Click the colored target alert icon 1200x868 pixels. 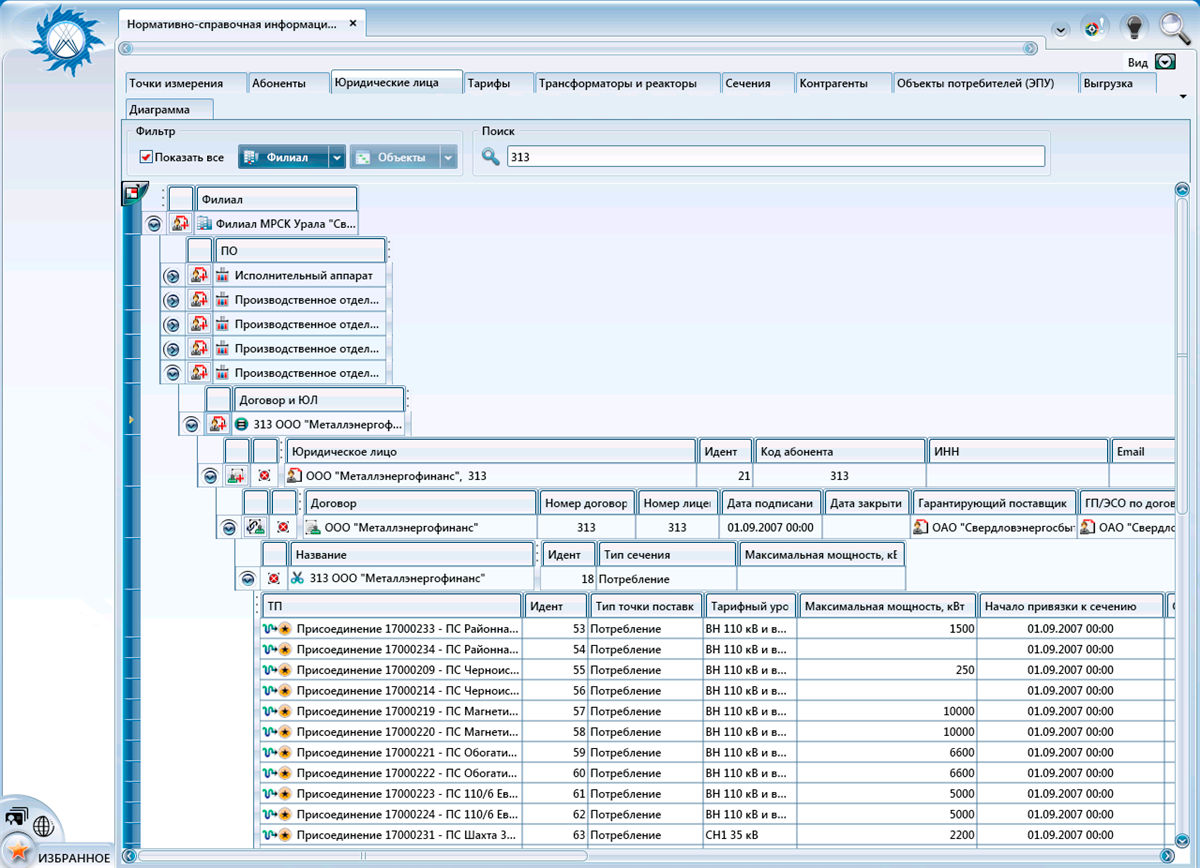tap(1095, 28)
